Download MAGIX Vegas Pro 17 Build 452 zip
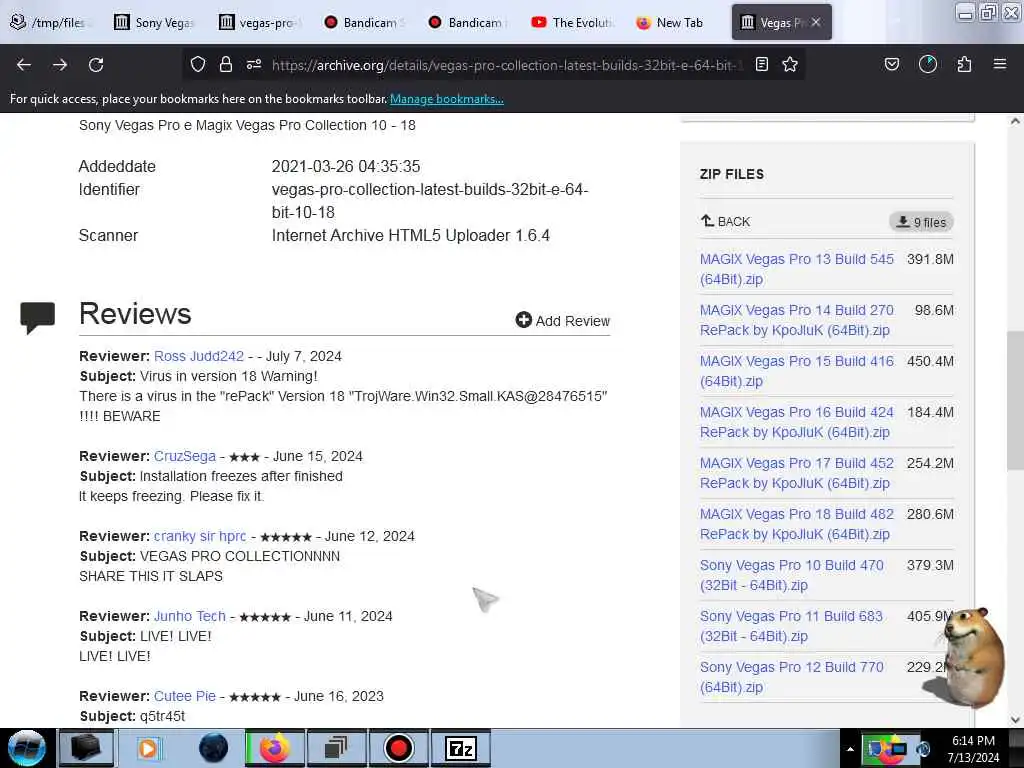This screenshot has width=1024, height=768. [x=797, y=473]
